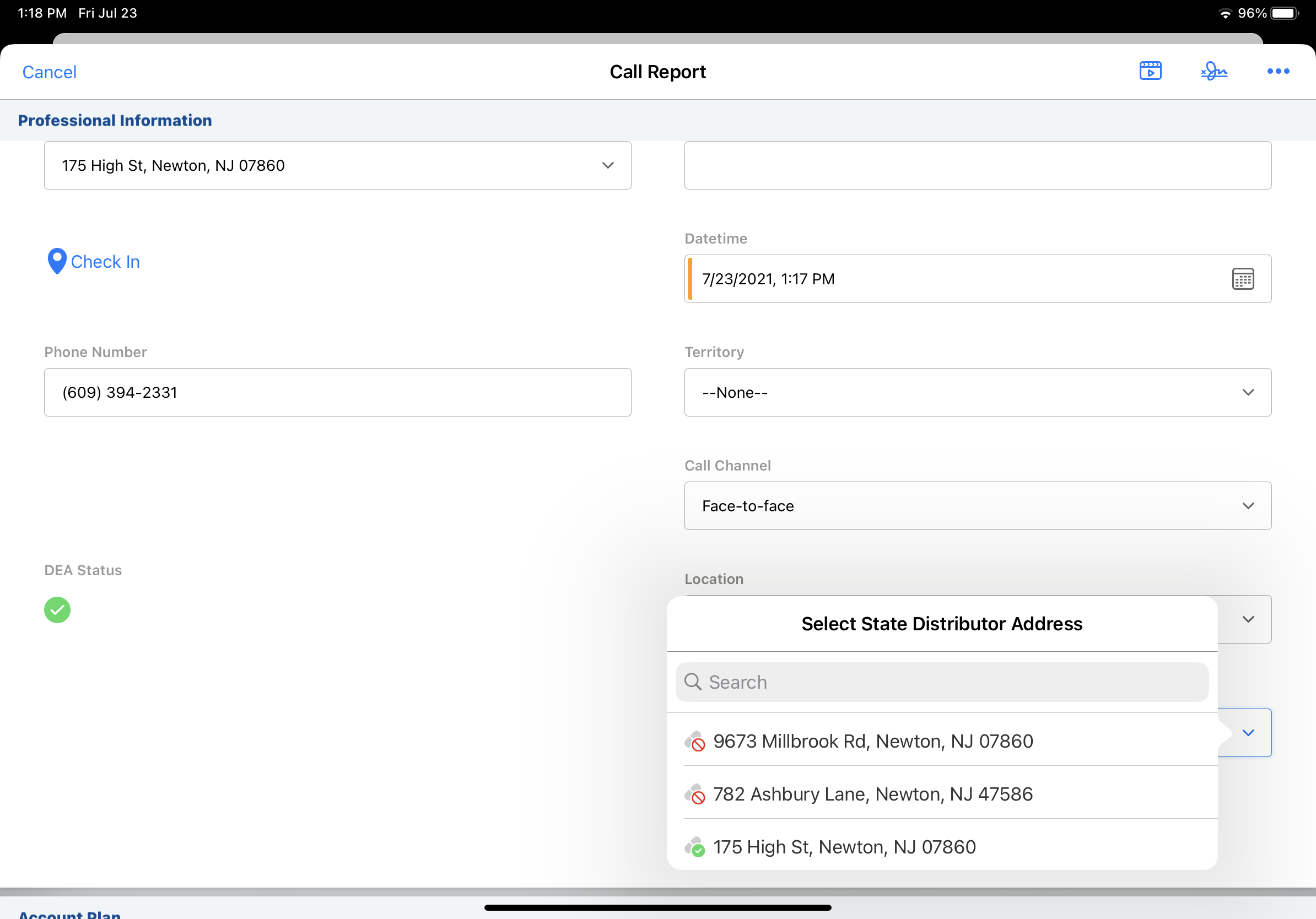
Task: Choose 175 High St, Newton from list
Action: point(844,847)
